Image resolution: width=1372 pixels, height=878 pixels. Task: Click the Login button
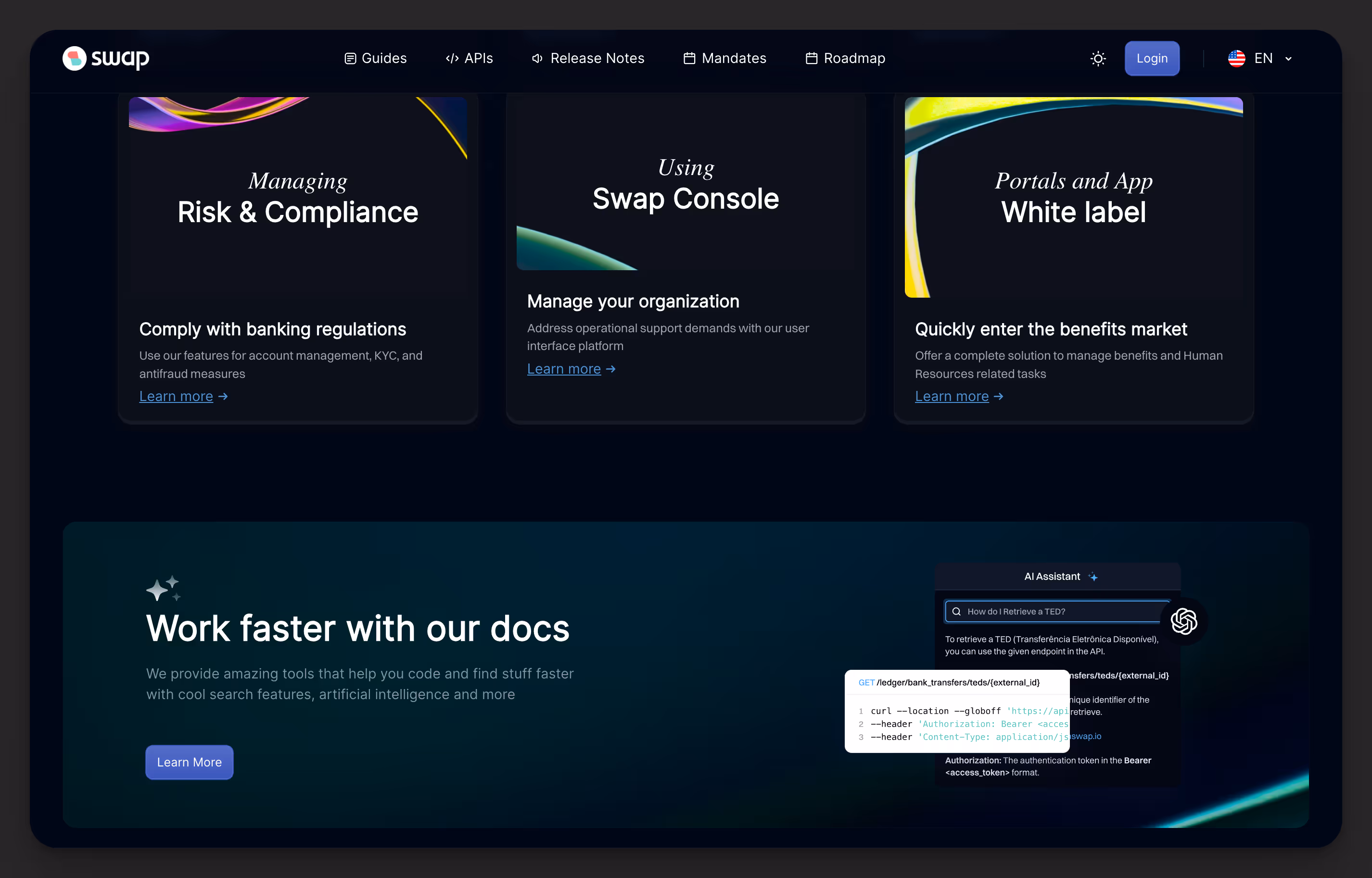[x=1152, y=58]
